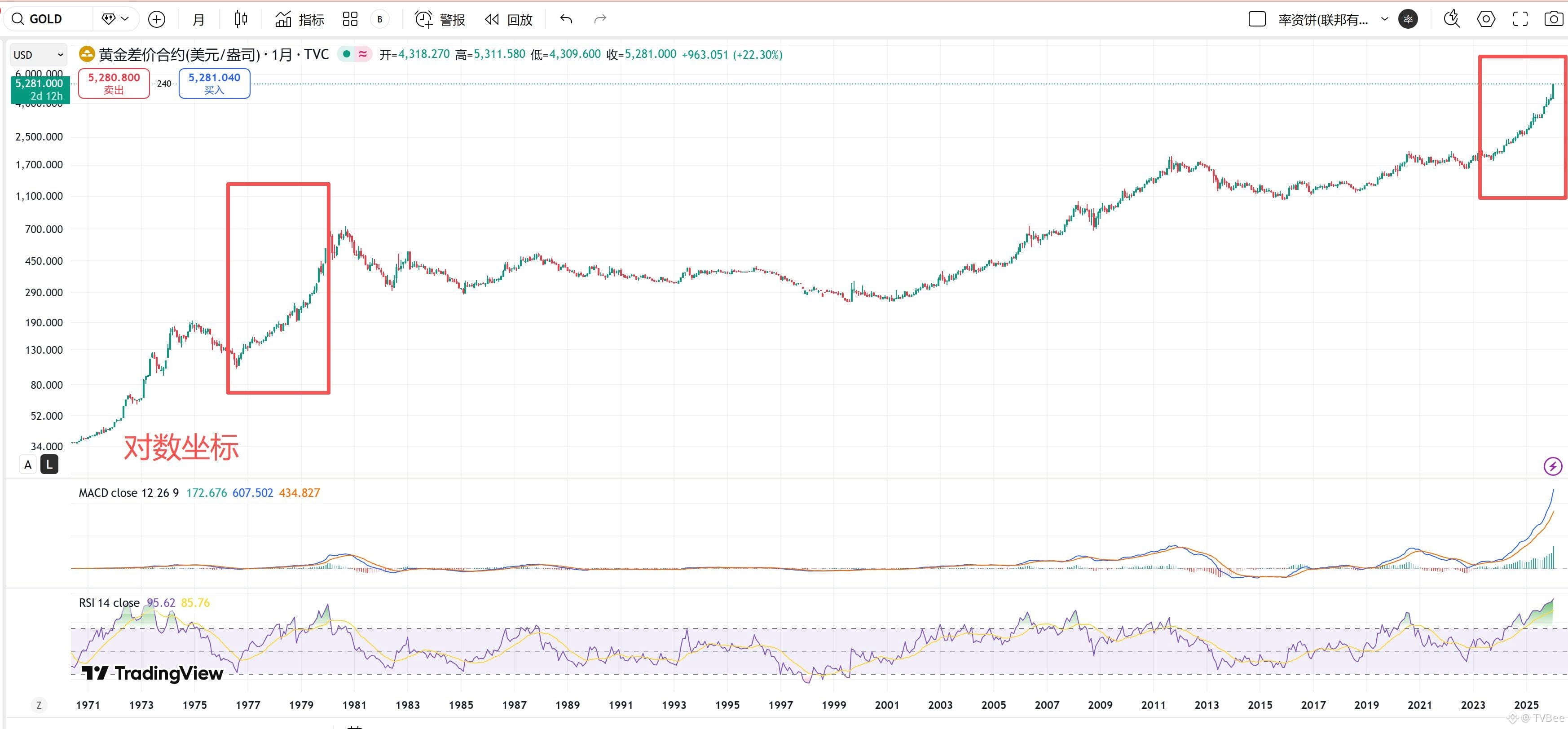Open quick search lightning icon
1568x729 pixels.
[x=1452, y=19]
